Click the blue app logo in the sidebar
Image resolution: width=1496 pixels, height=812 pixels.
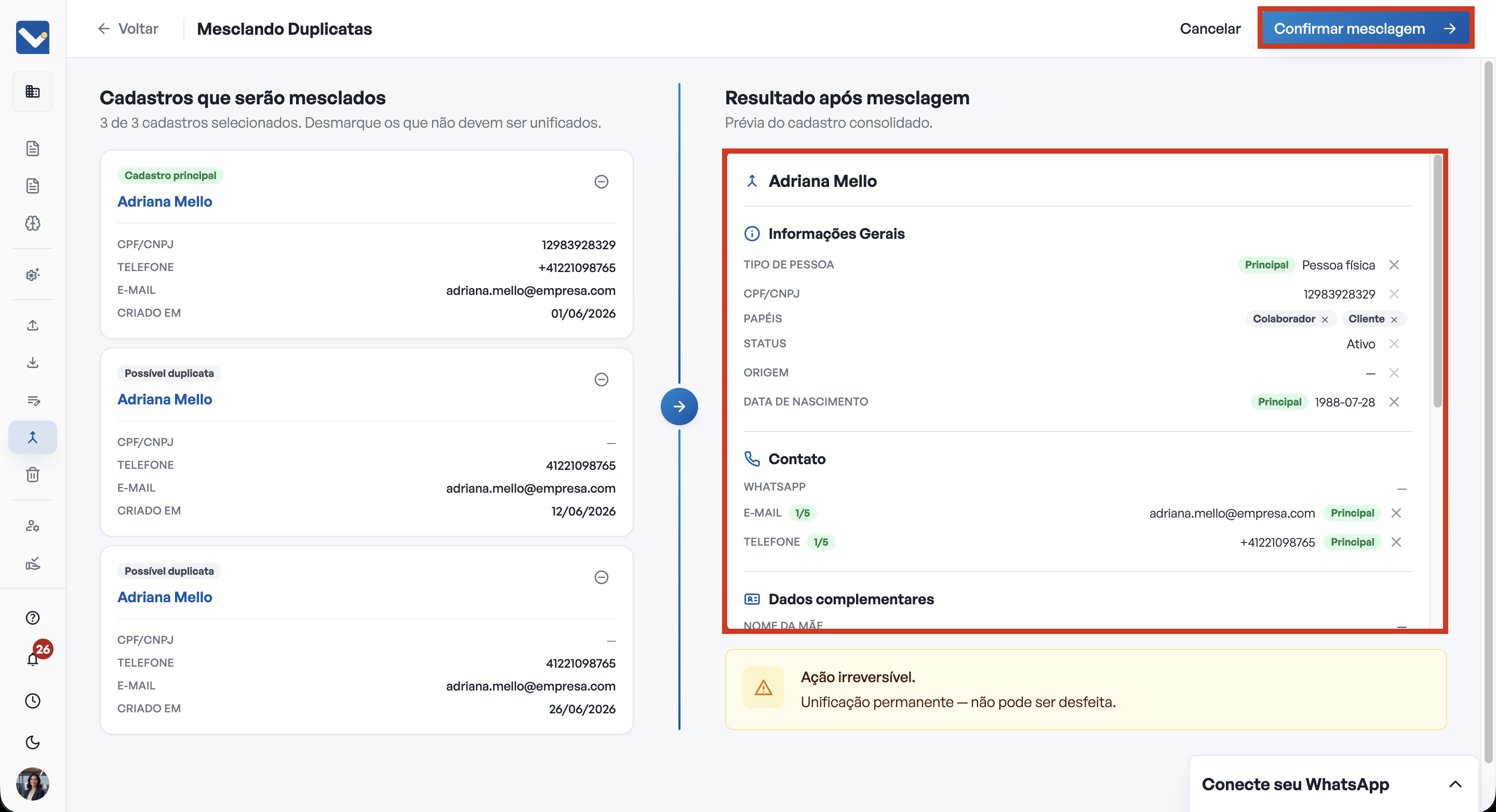coord(33,37)
